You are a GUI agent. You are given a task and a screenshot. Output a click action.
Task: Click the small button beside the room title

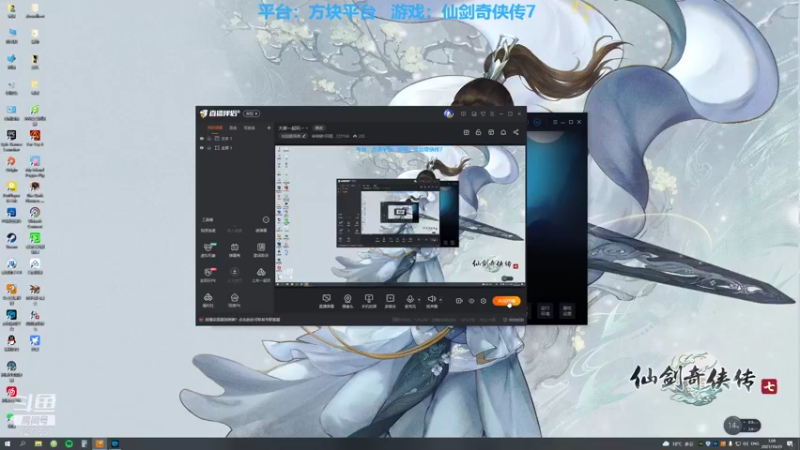(x=319, y=128)
